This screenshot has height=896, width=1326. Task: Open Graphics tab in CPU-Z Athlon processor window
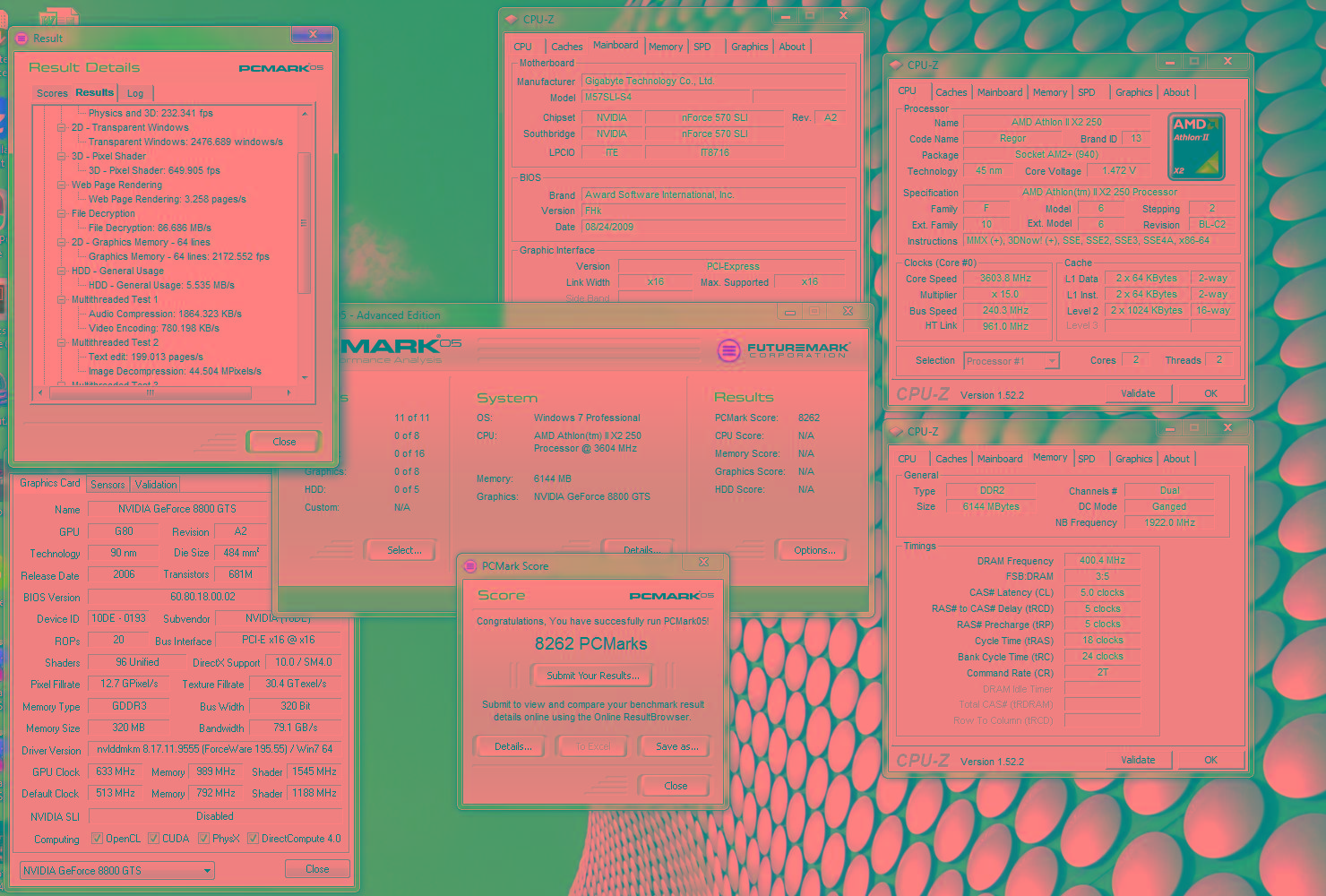[x=1134, y=92]
